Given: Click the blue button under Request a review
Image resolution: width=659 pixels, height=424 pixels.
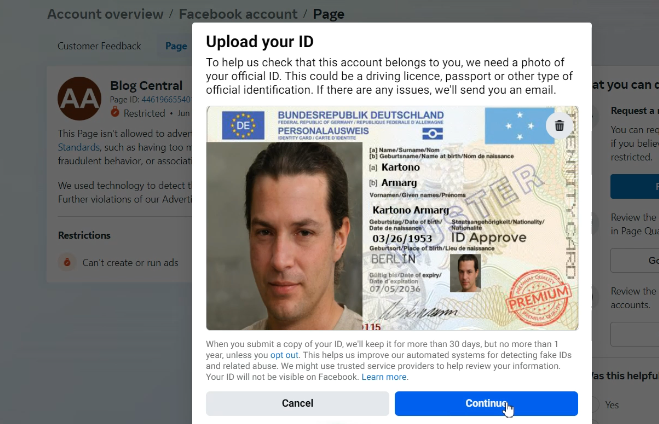Looking at the screenshot, I should pyautogui.click(x=635, y=186).
